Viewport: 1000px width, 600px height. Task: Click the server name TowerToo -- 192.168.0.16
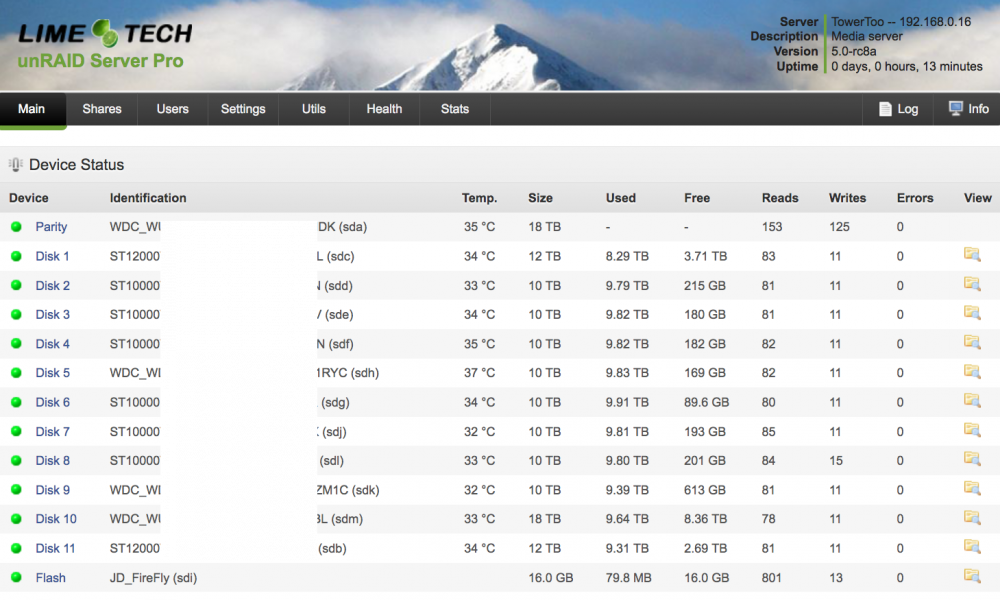point(901,22)
